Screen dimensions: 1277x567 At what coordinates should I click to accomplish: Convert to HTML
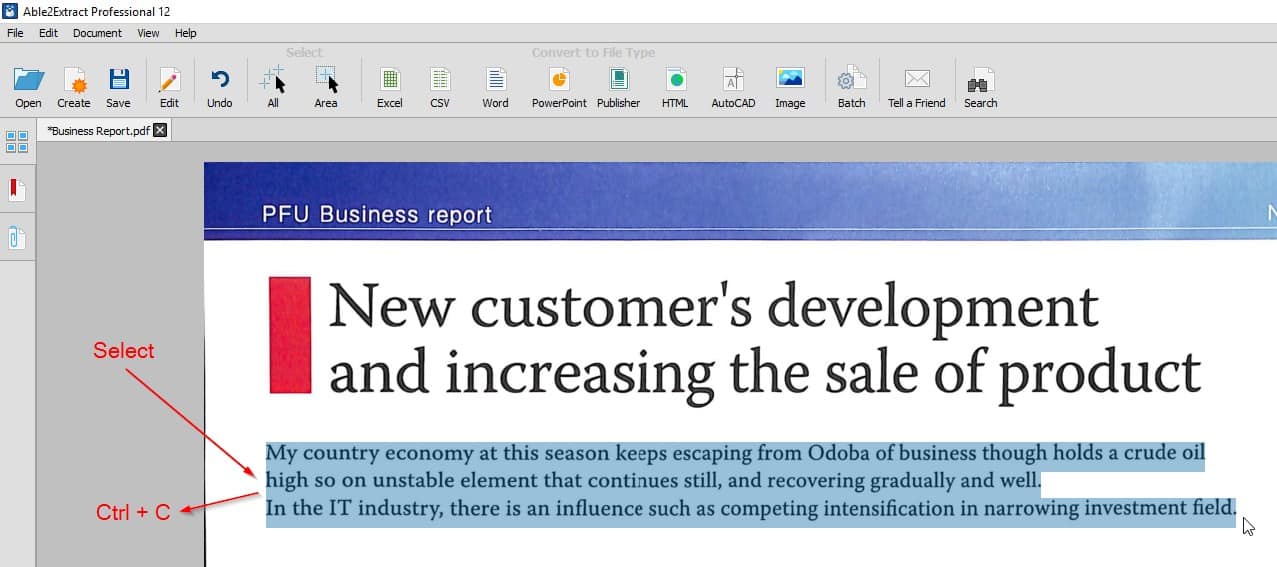[x=675, y=80]
